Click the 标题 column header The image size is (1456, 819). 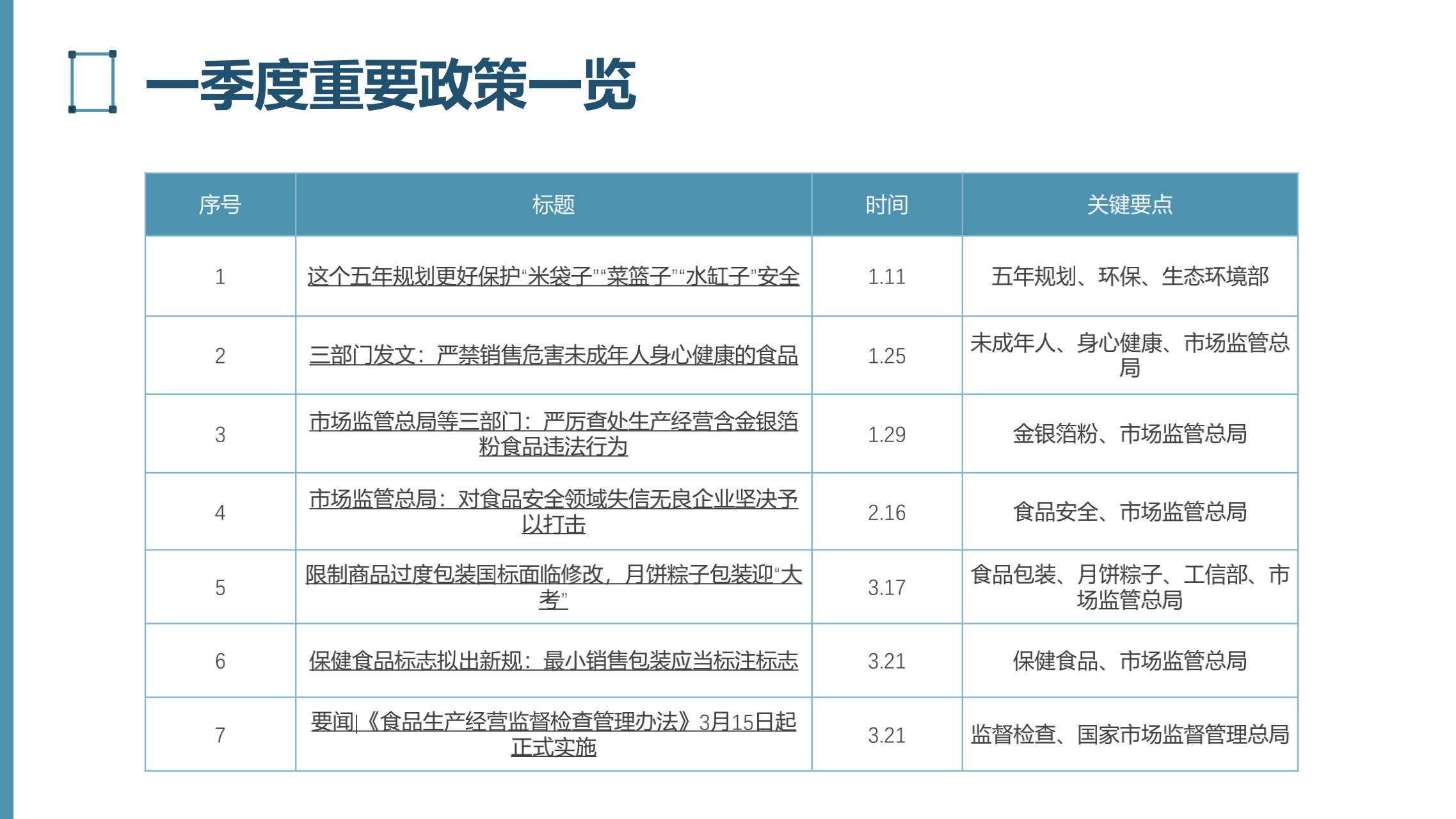(x=553, y=205)
